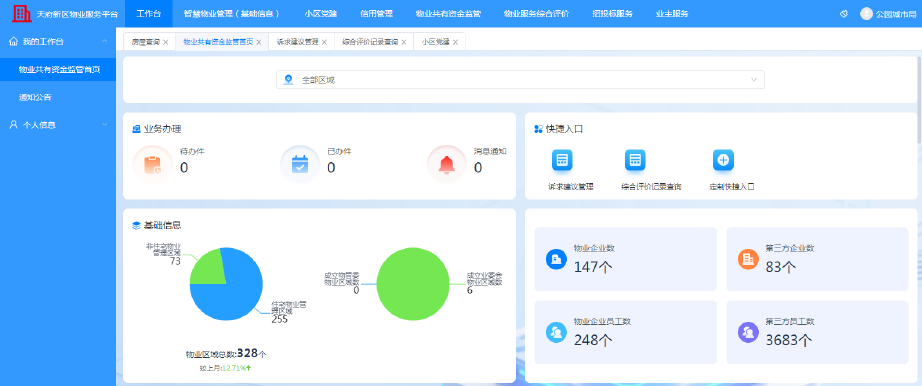The height and width of the screenshot is (386, 922).
Task: Click the 248个 value
Action: (593, 340)
